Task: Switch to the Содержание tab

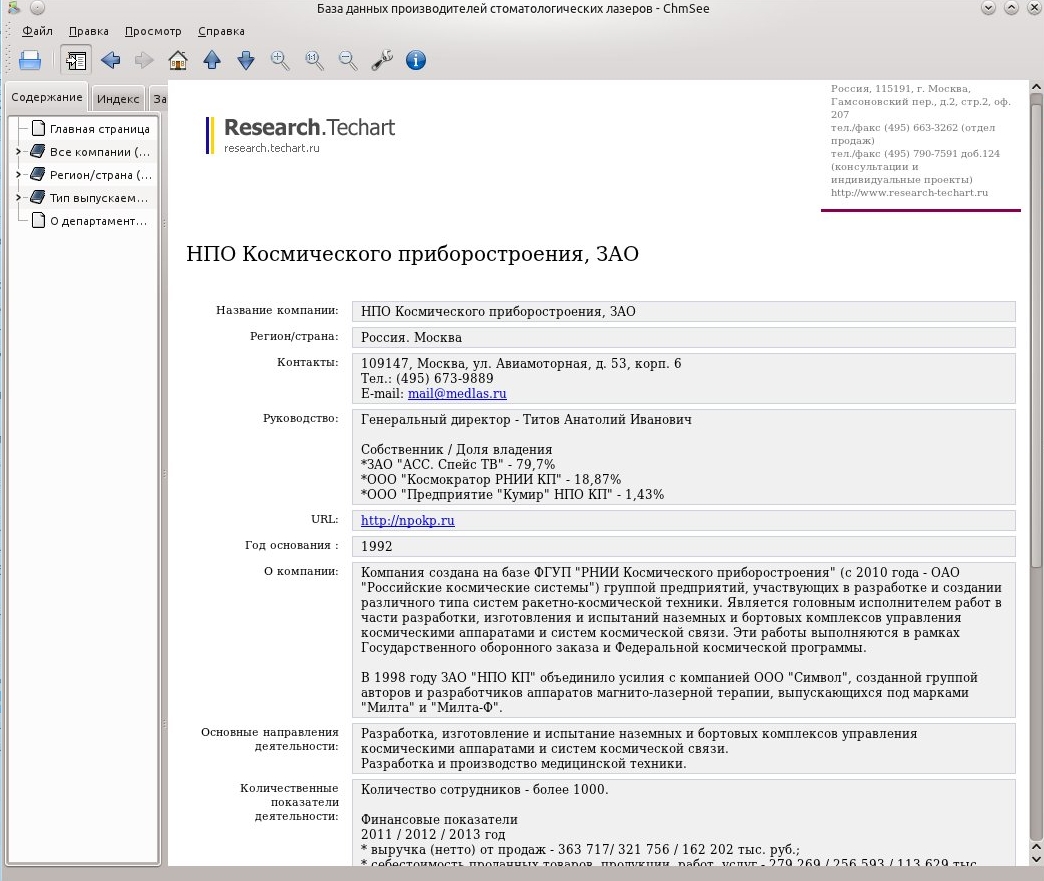Action: click(47, 97)
